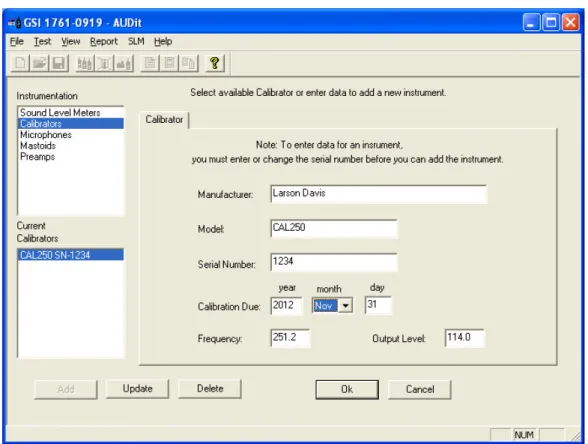Select Sound Level Meters in Instrumentation list
Viewport: 588px width, 444px height.
point(70,112)
